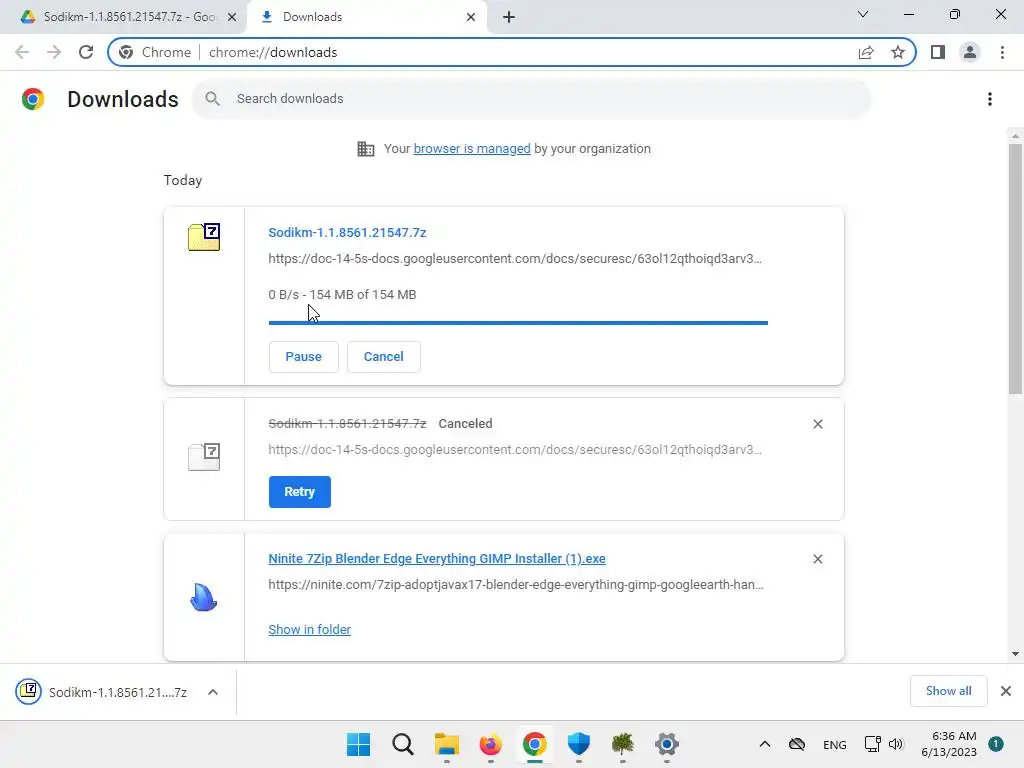Pause the Sodikm download
Screen dimensions: 1024x768
click(x=304, y=357)
